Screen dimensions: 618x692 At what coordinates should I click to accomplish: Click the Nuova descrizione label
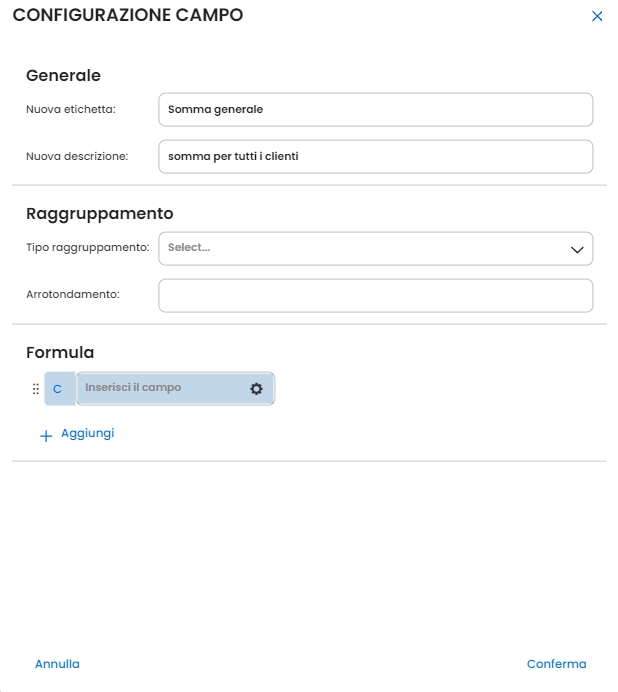77,156
